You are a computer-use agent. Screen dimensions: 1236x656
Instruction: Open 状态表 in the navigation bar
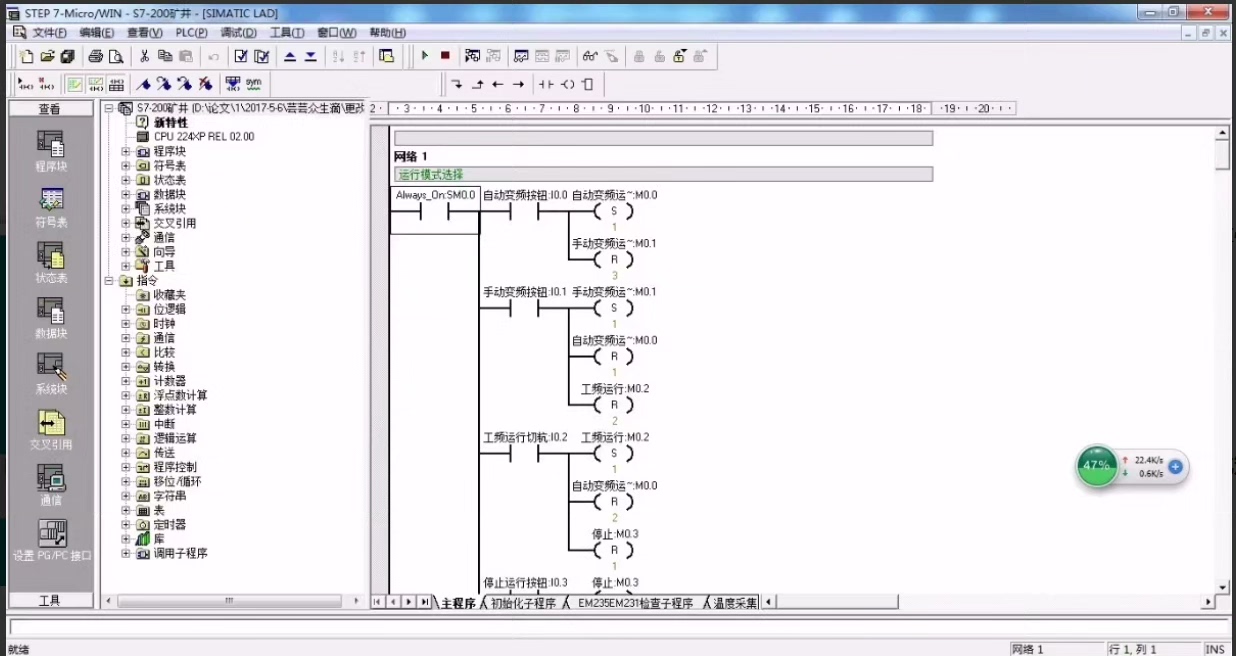pos(50,263)
